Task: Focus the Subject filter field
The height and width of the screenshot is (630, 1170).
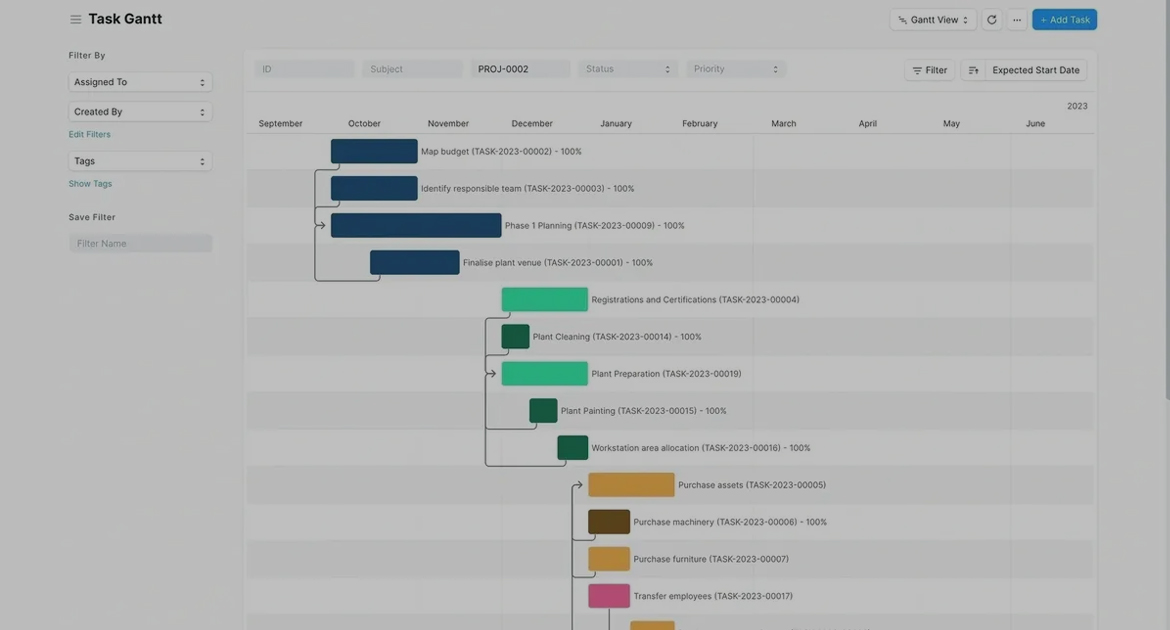Action: [x=412, y=69]
